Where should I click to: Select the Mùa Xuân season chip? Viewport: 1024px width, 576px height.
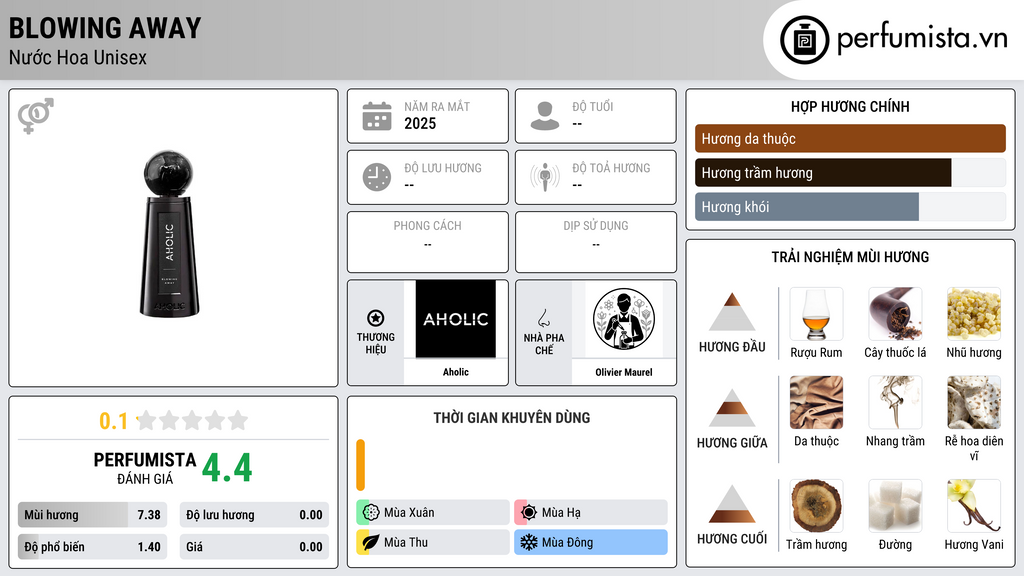tap(433, 513)
